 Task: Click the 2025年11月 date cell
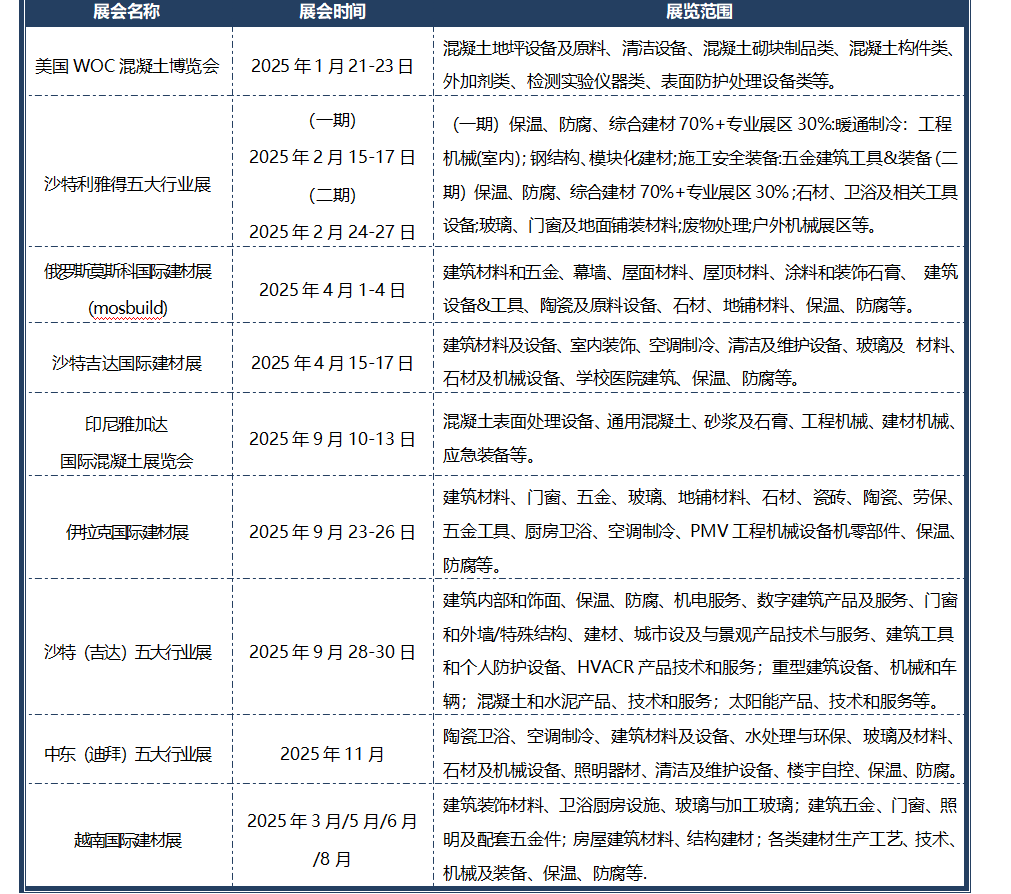pos(332,754)
